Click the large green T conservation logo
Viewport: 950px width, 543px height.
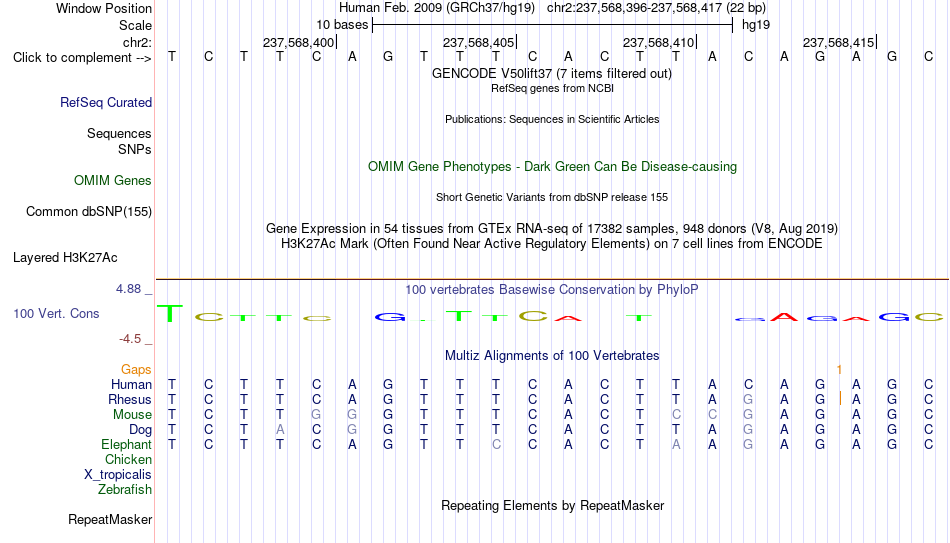(171, 314)
